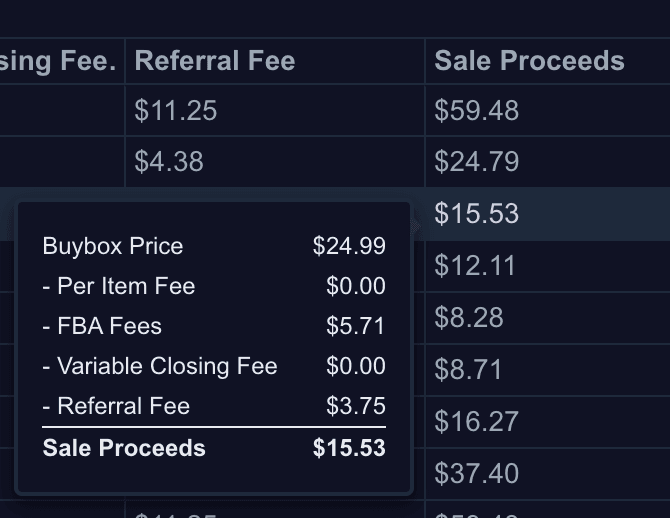The width and height of the screenshot is (670, 518).
Task: Click the $37.40 sale proceeds value
Action: tap(476, 474)
